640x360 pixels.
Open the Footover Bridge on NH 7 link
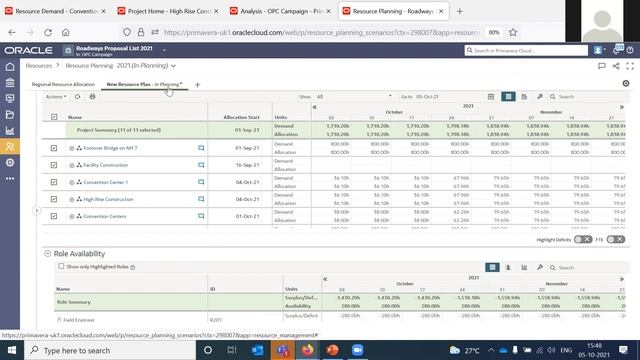tap(110, 148)
